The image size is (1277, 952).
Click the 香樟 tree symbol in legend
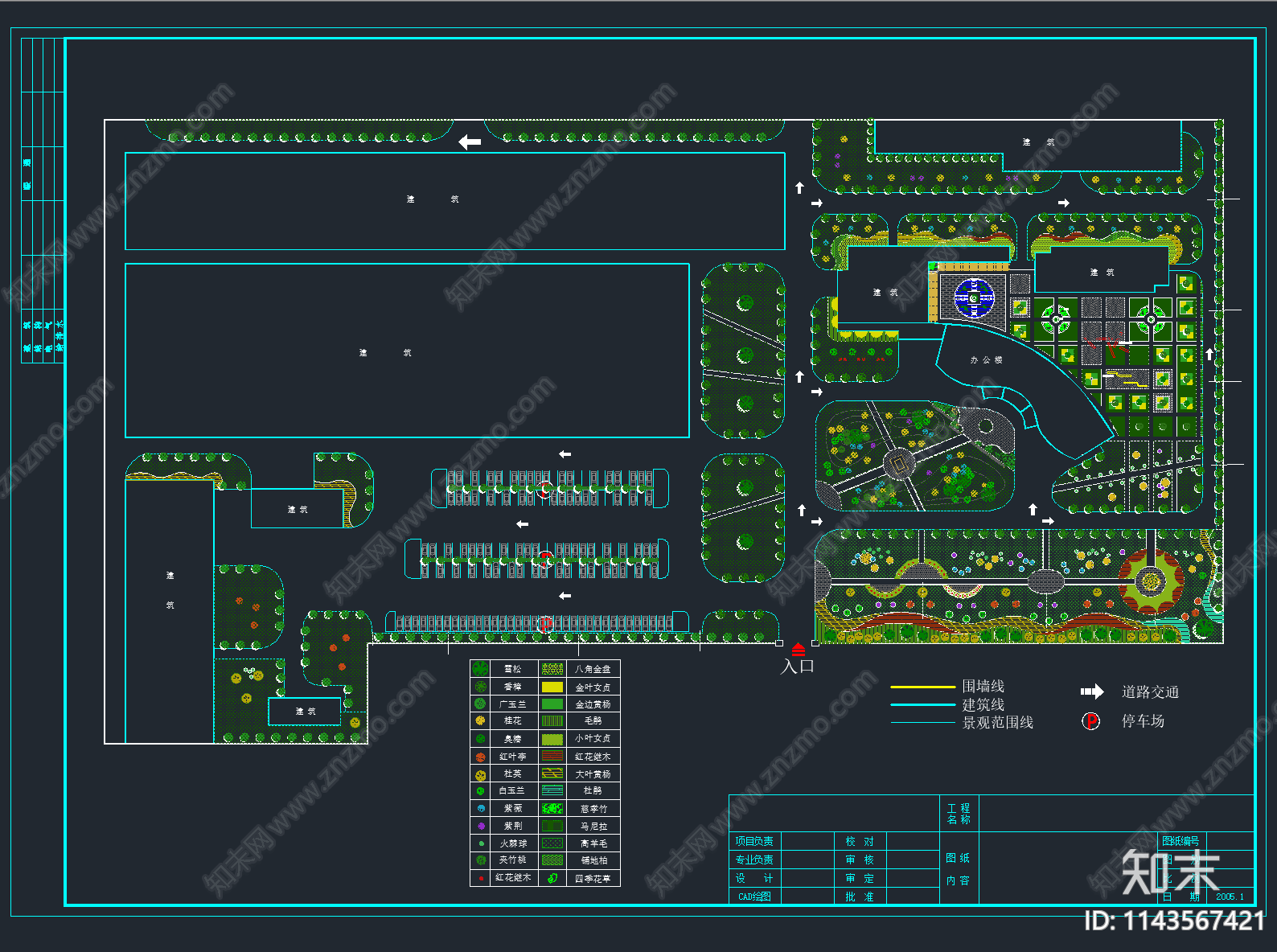coord(480,687)
